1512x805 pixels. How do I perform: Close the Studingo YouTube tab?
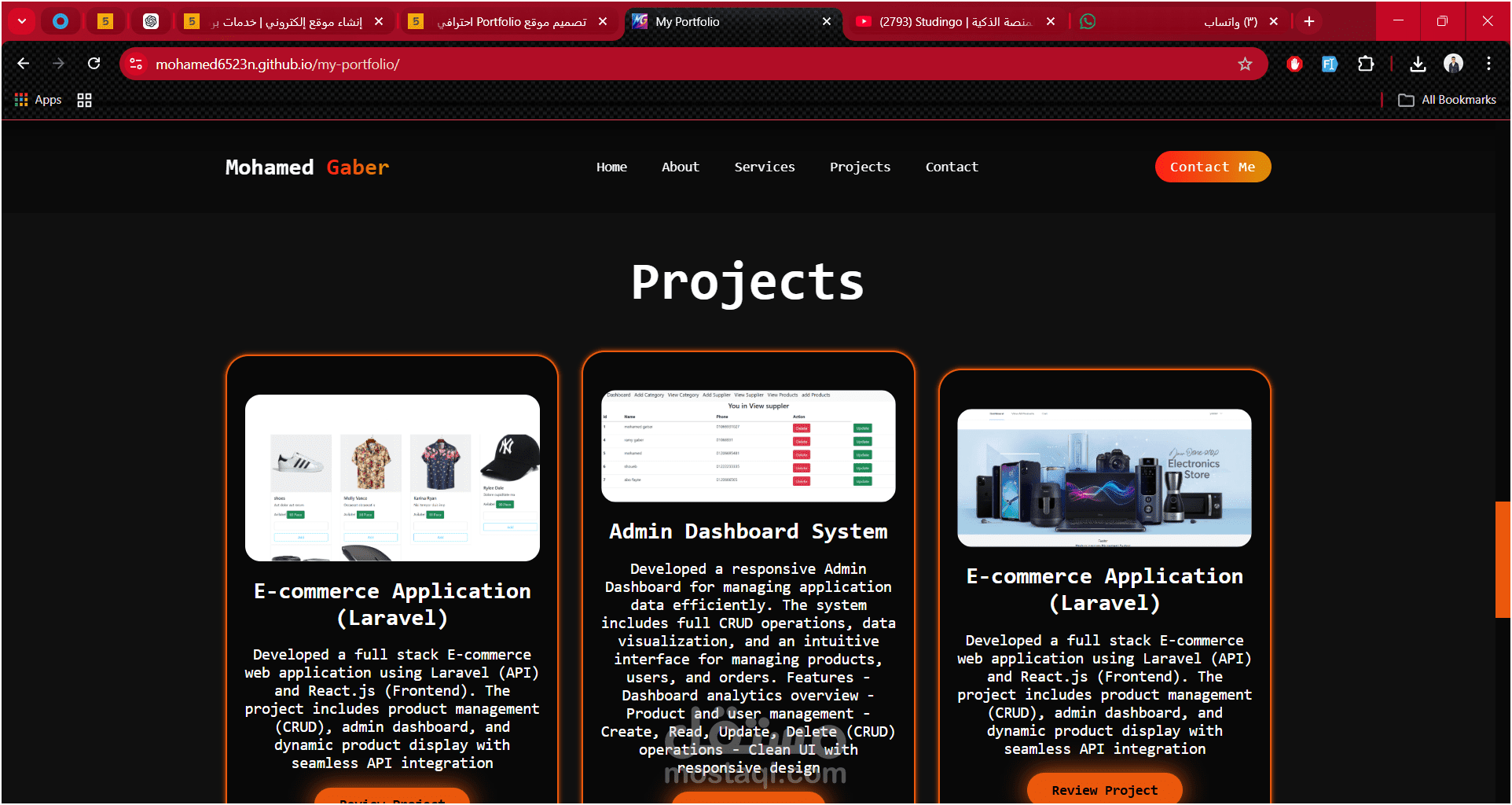pyautogui.click(x=1051, y=21)
